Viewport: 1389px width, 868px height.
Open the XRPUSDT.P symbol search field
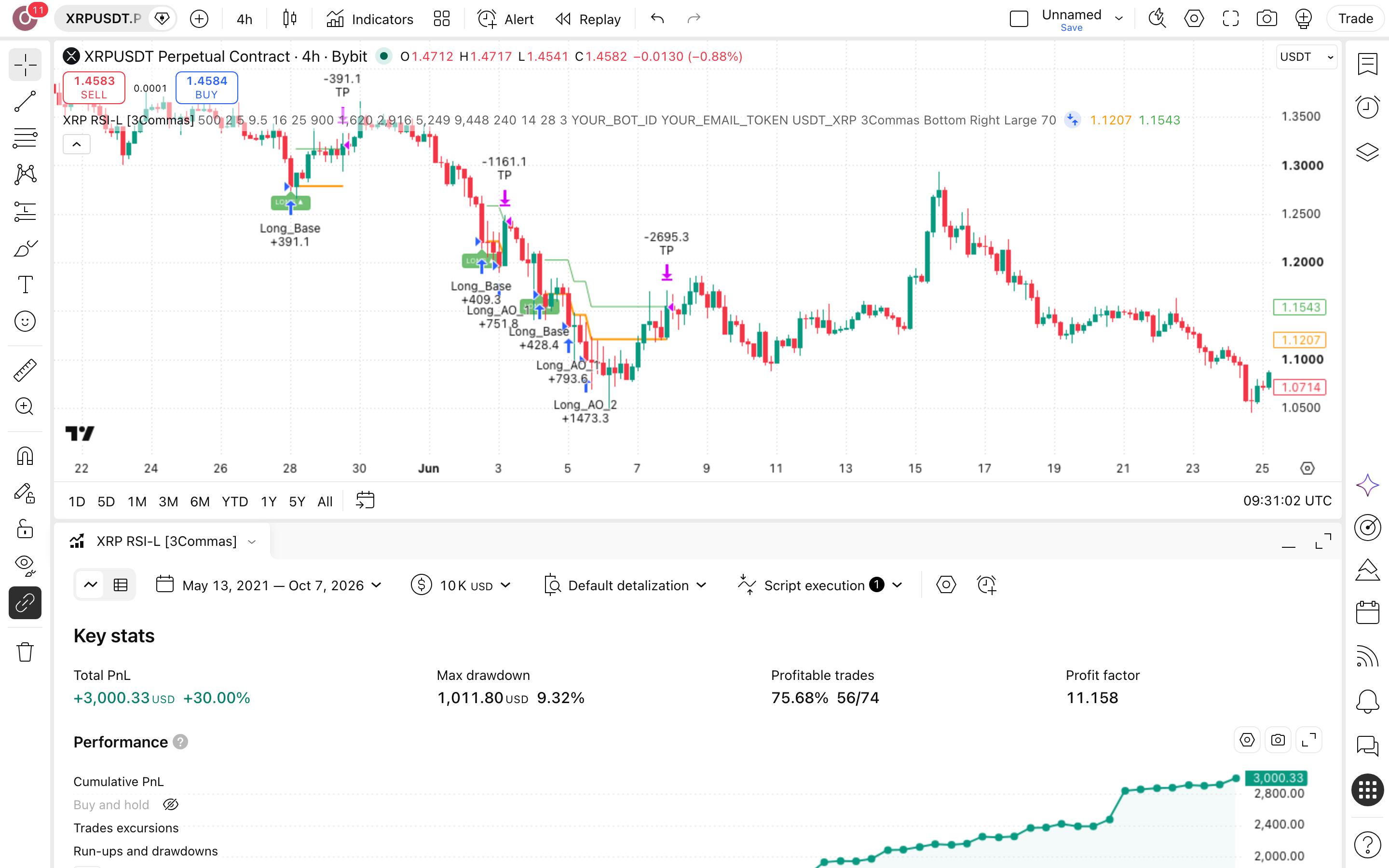point(103,19)
